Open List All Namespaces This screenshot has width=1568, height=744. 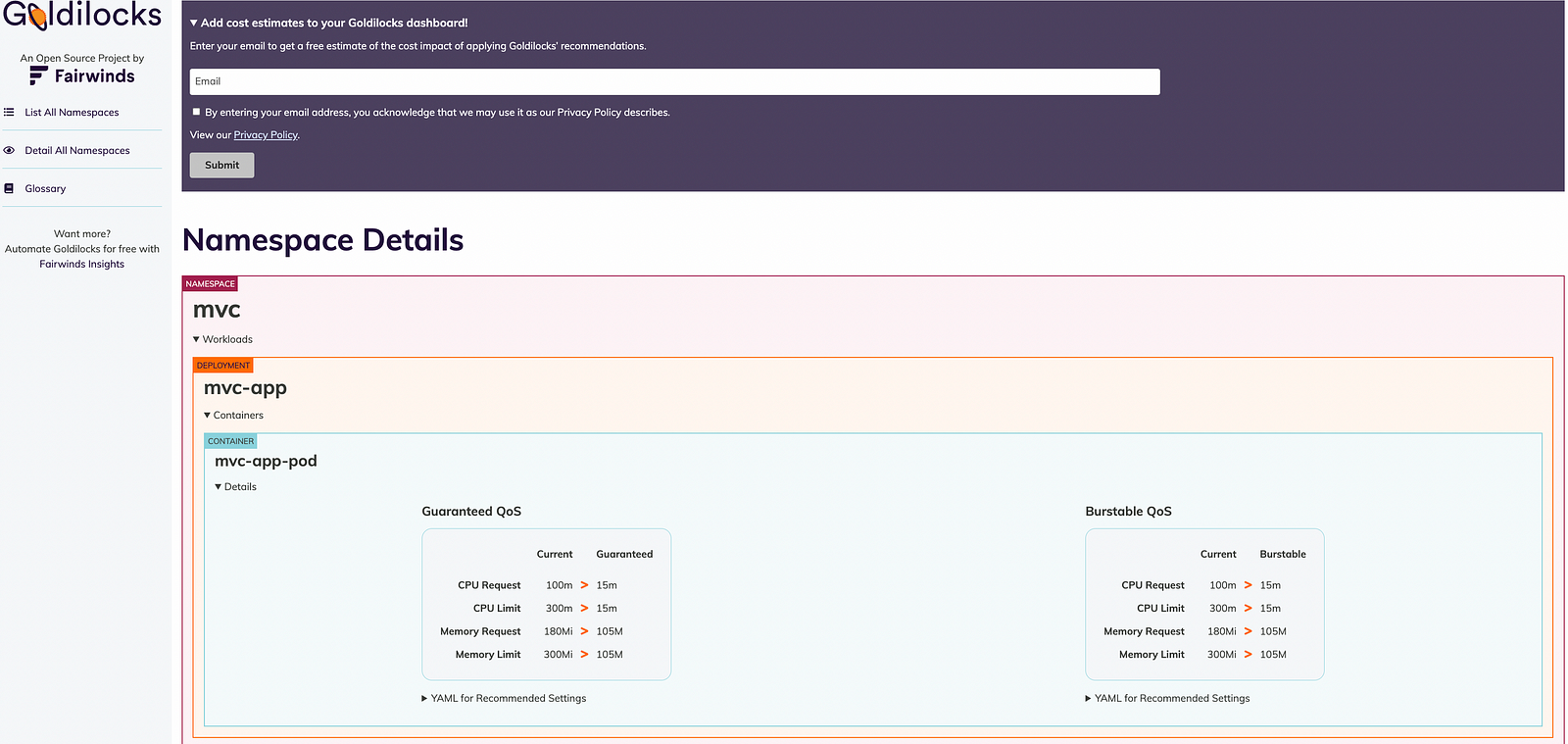click(x=72, y=113)
